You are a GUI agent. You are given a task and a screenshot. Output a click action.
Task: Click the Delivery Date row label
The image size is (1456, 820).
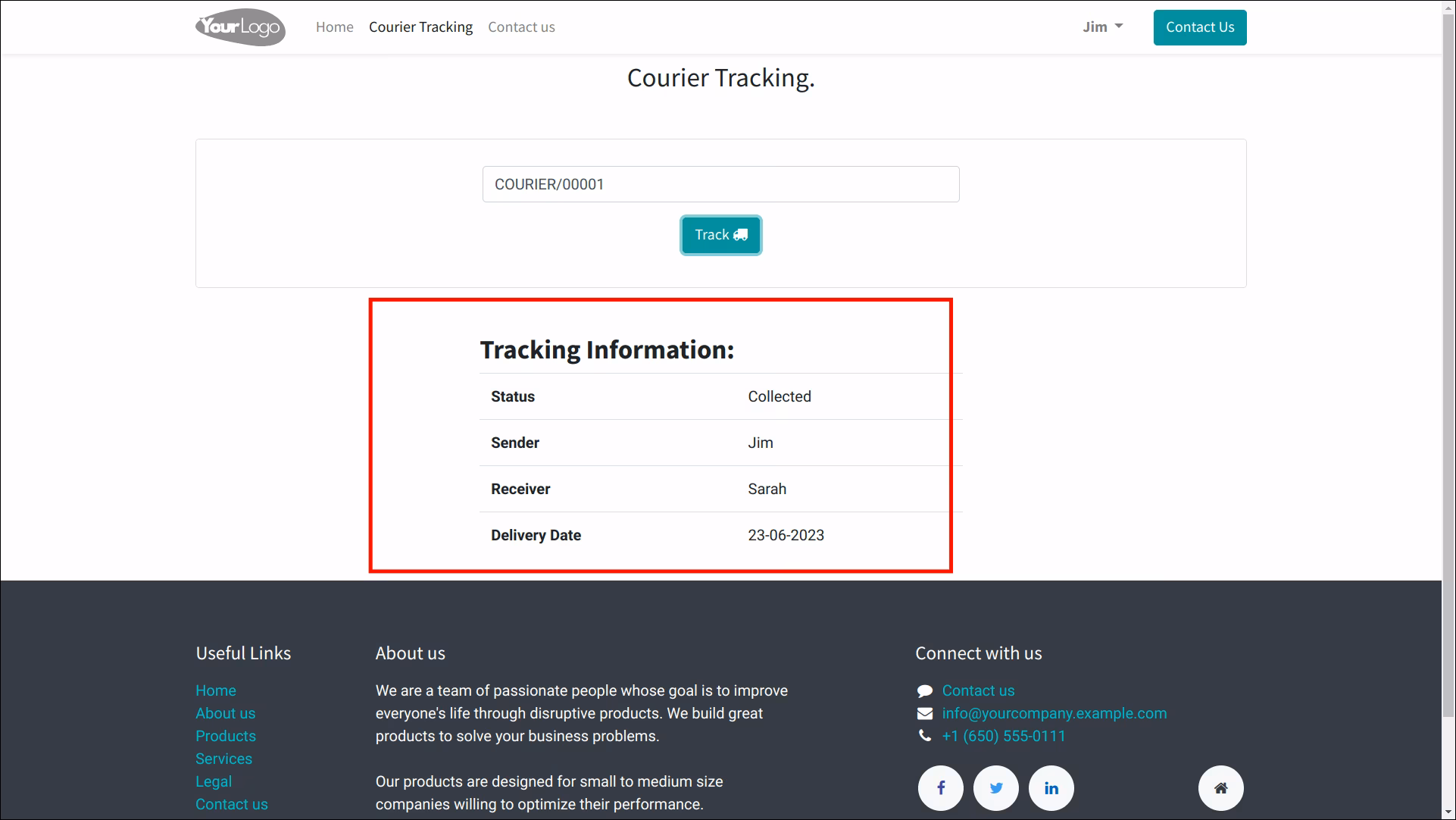pyautogui.click(x=536, y=536)
